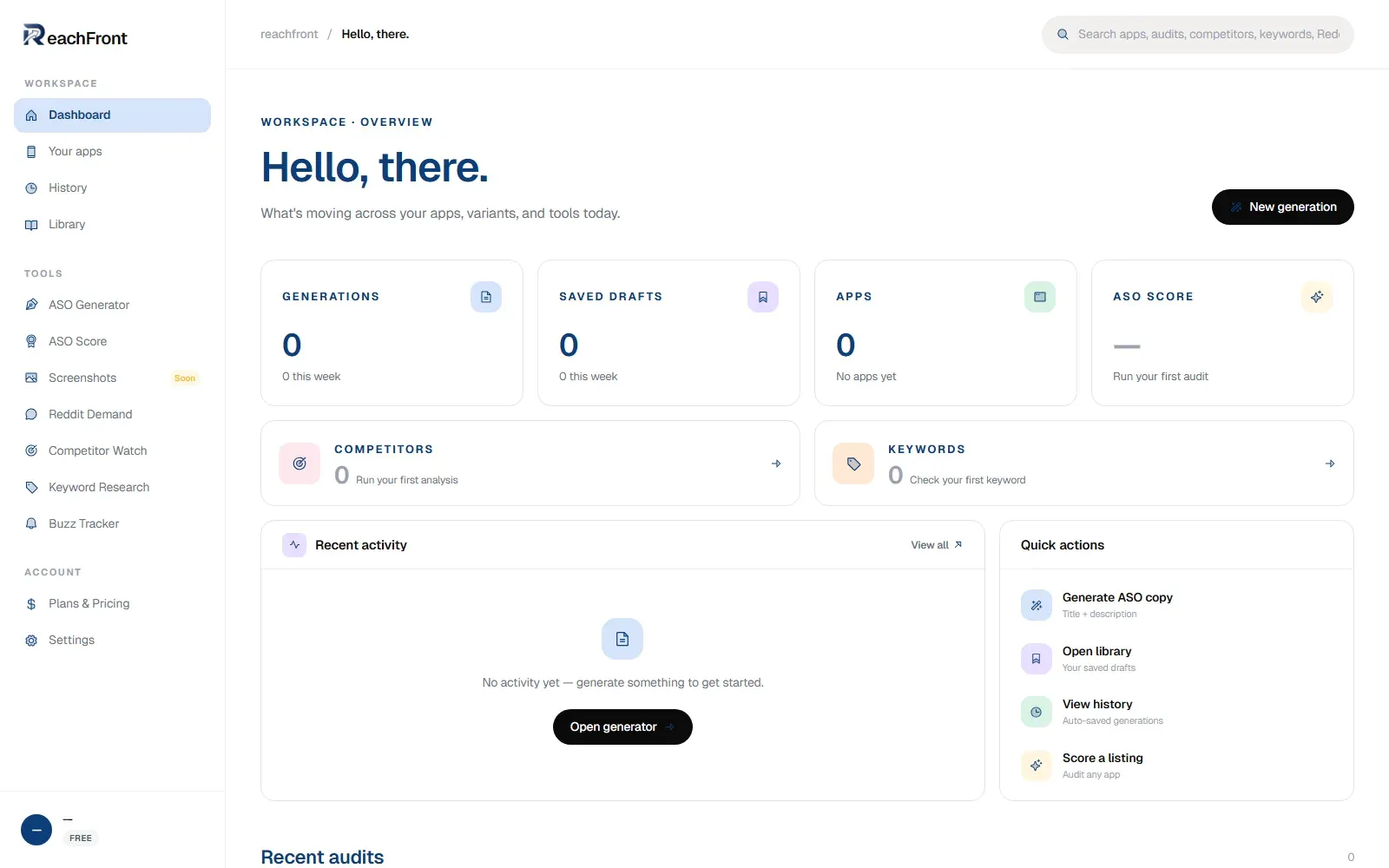Click the Saved Drafts bookmark icon
Screen dimensions: 1389x868
tap(763, 297)
